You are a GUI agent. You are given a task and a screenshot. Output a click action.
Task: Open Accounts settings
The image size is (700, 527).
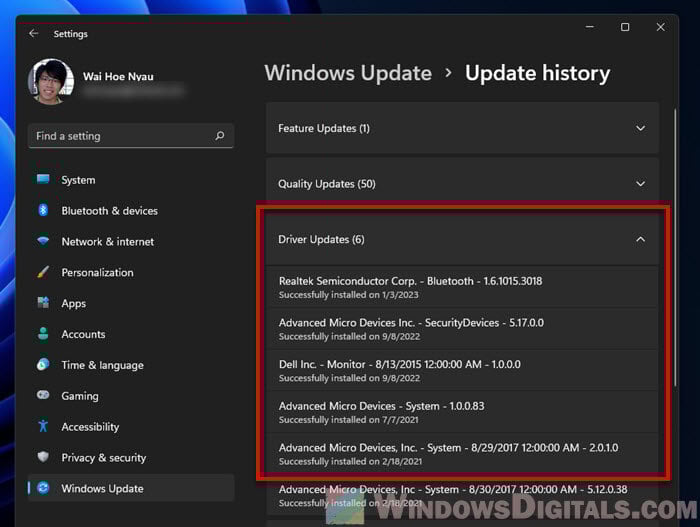coord(131,334)
